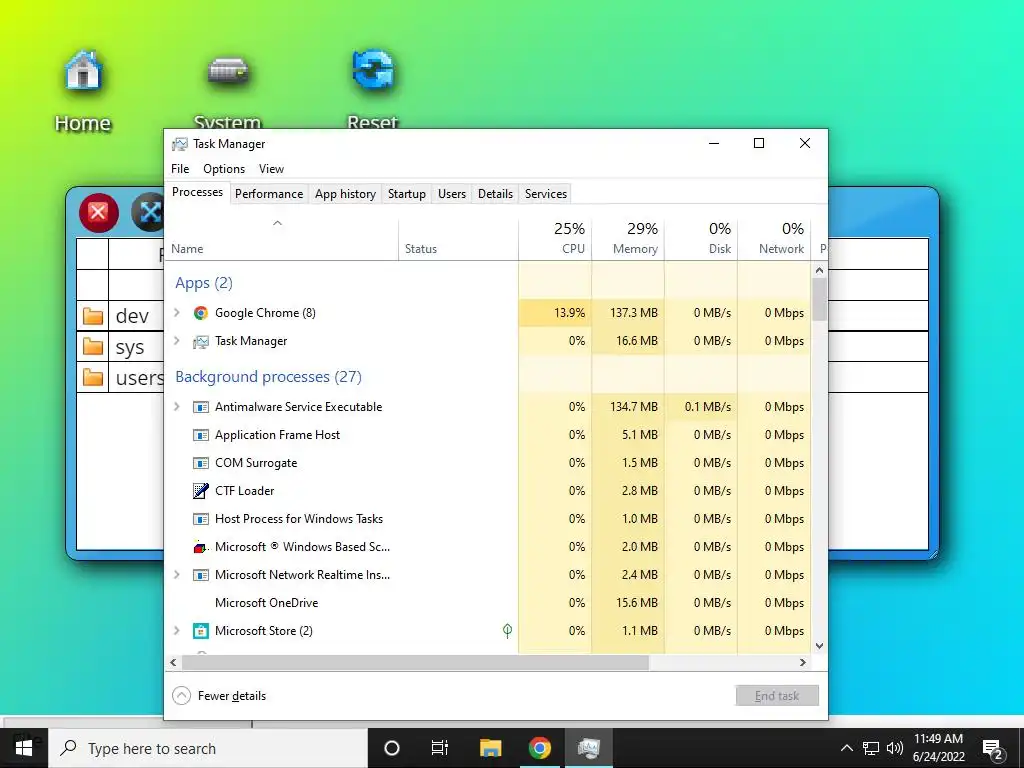Click the Microsoft Windows Based Script icon
The image size is (1024, 768).
[x=200, y=547]
